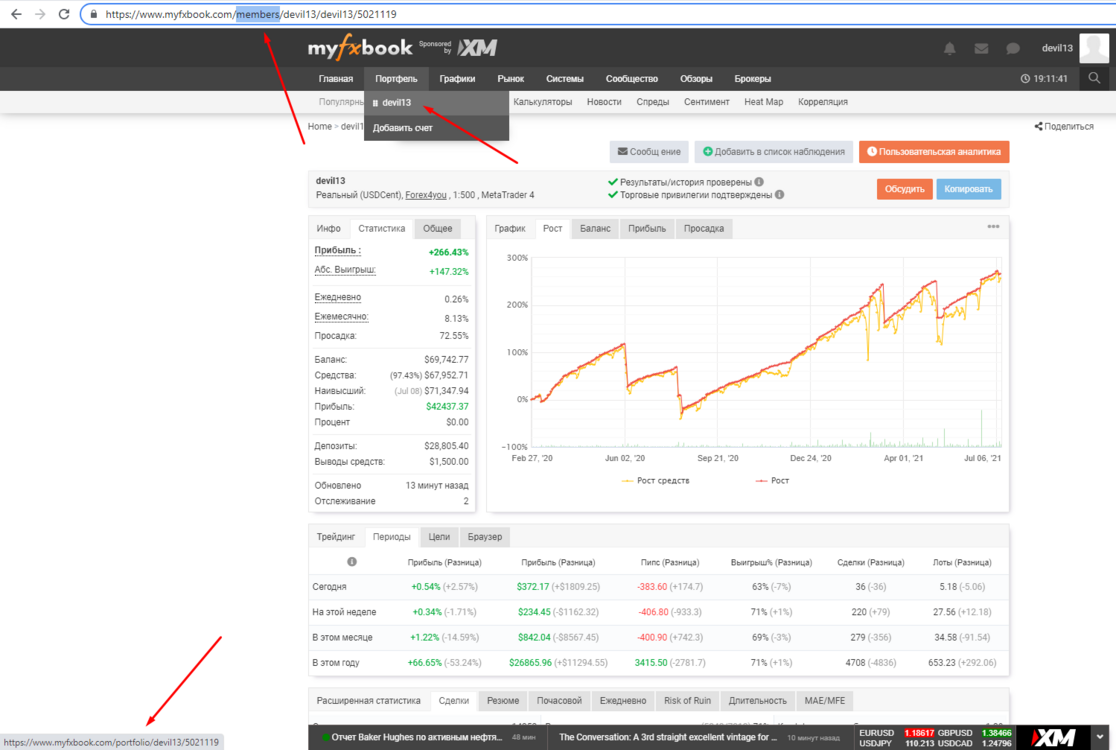1116x750 pixels.
Task: Click the browser forward arrow
Action: click(40, 14)
